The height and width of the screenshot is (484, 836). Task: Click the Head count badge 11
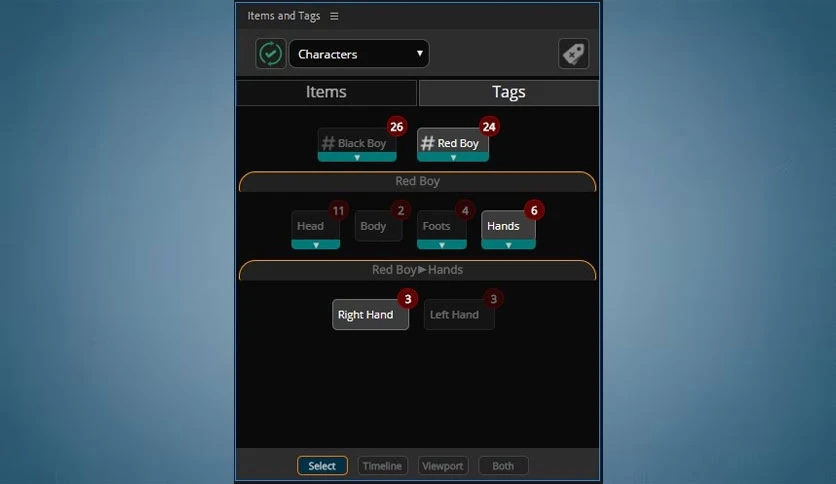pos(338,211)
